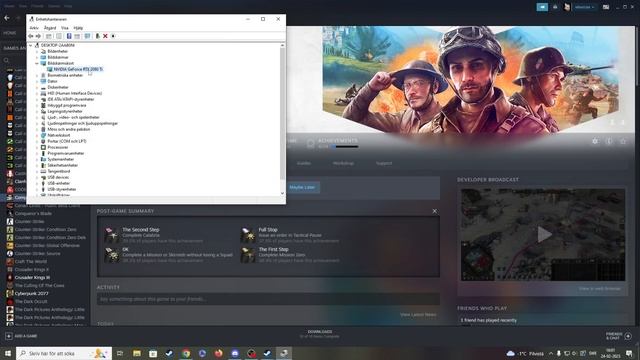The width and height of the screenshot is (640, 360).
Task: Open the Guides tab in Steam
Action: point(304,163)
